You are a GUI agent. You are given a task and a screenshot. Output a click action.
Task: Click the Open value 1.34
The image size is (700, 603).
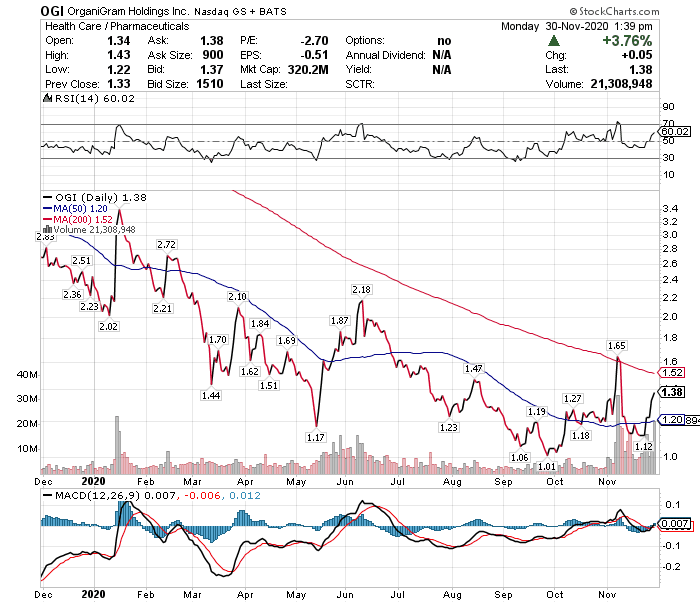point(119,41)
